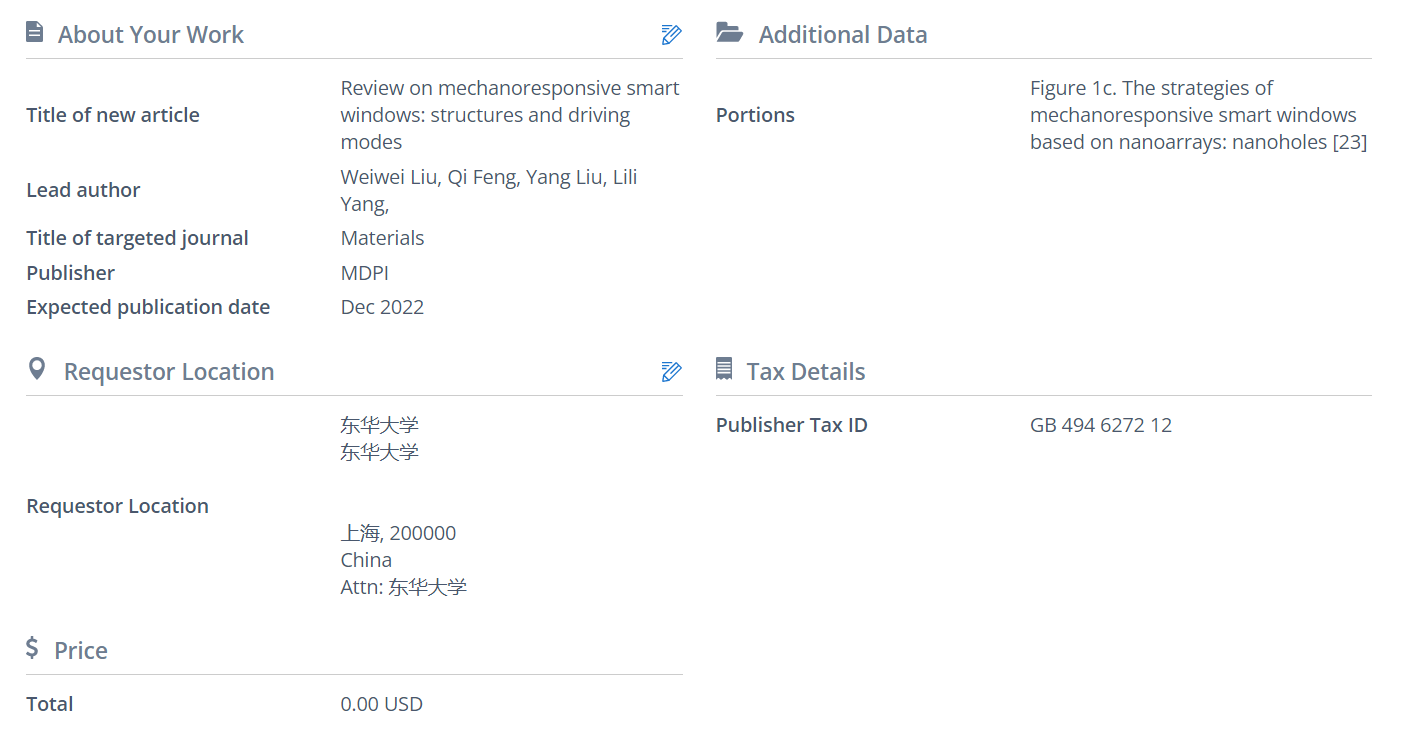Click the map pin icon beside Requestor Location
The width and height of the screenshot is (1409, 735).
(x=37, y=370)
